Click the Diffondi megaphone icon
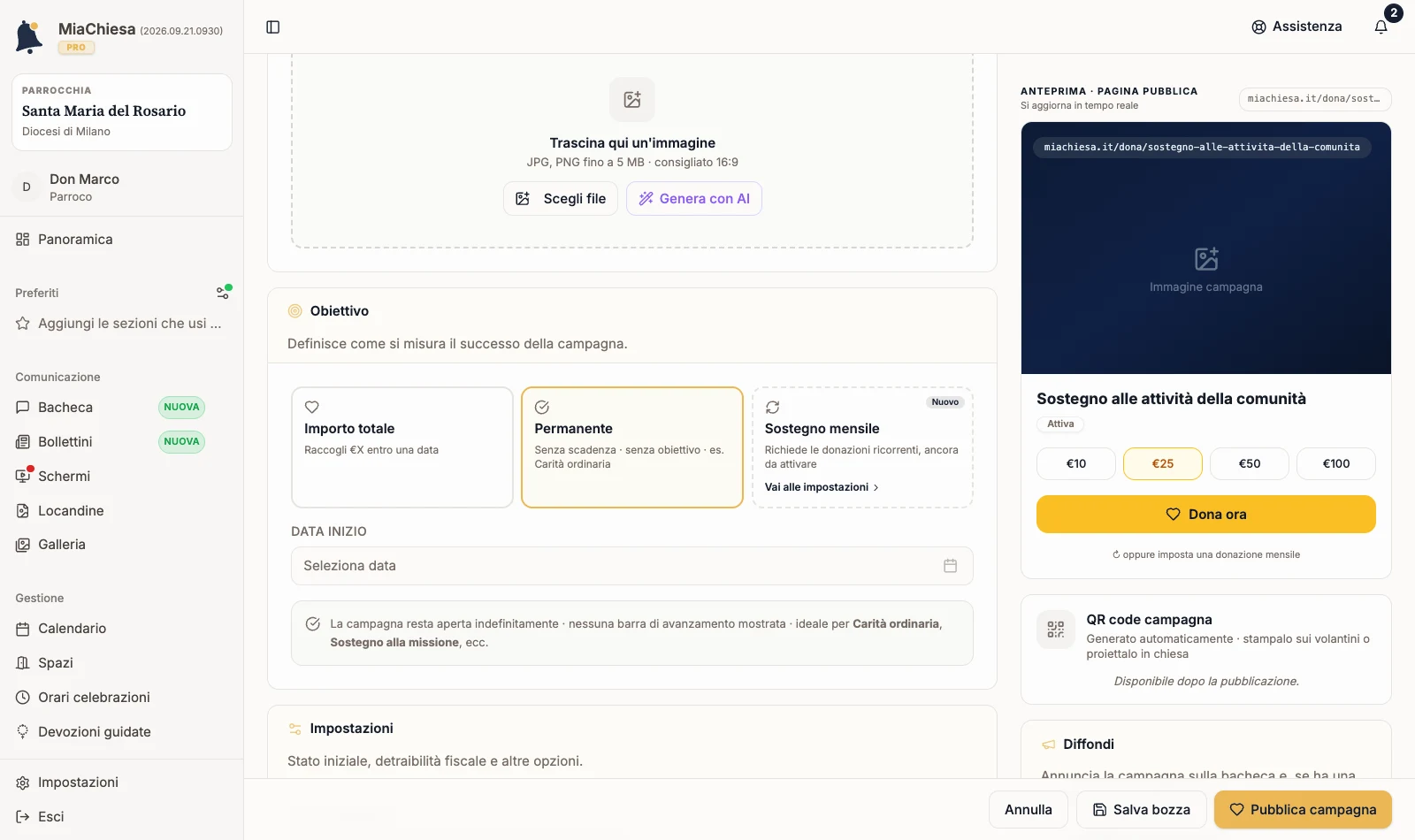This screenshot has height=840, width=1415. (1049, 745)
